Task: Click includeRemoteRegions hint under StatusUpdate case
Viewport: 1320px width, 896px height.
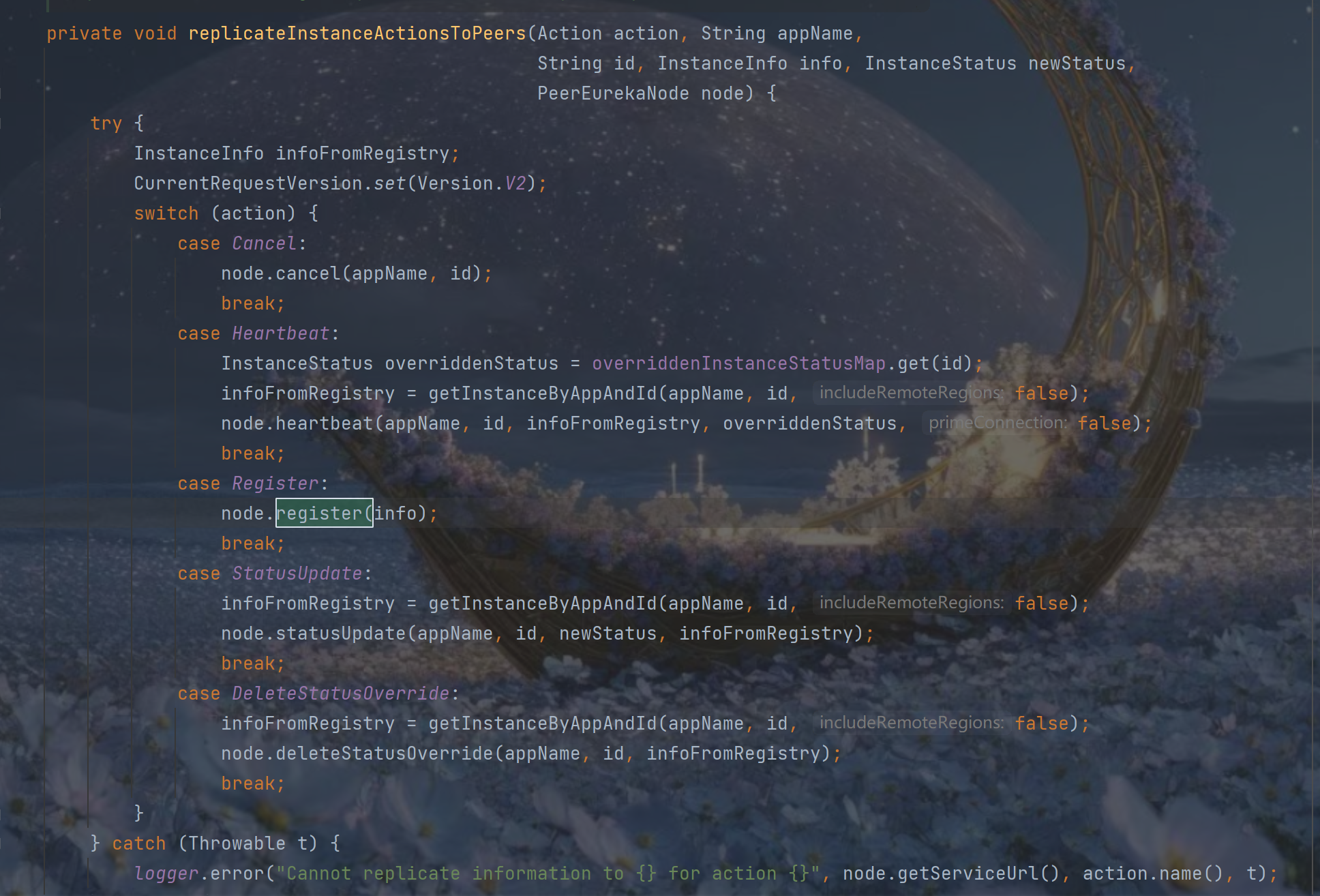Action: point(911,603)
